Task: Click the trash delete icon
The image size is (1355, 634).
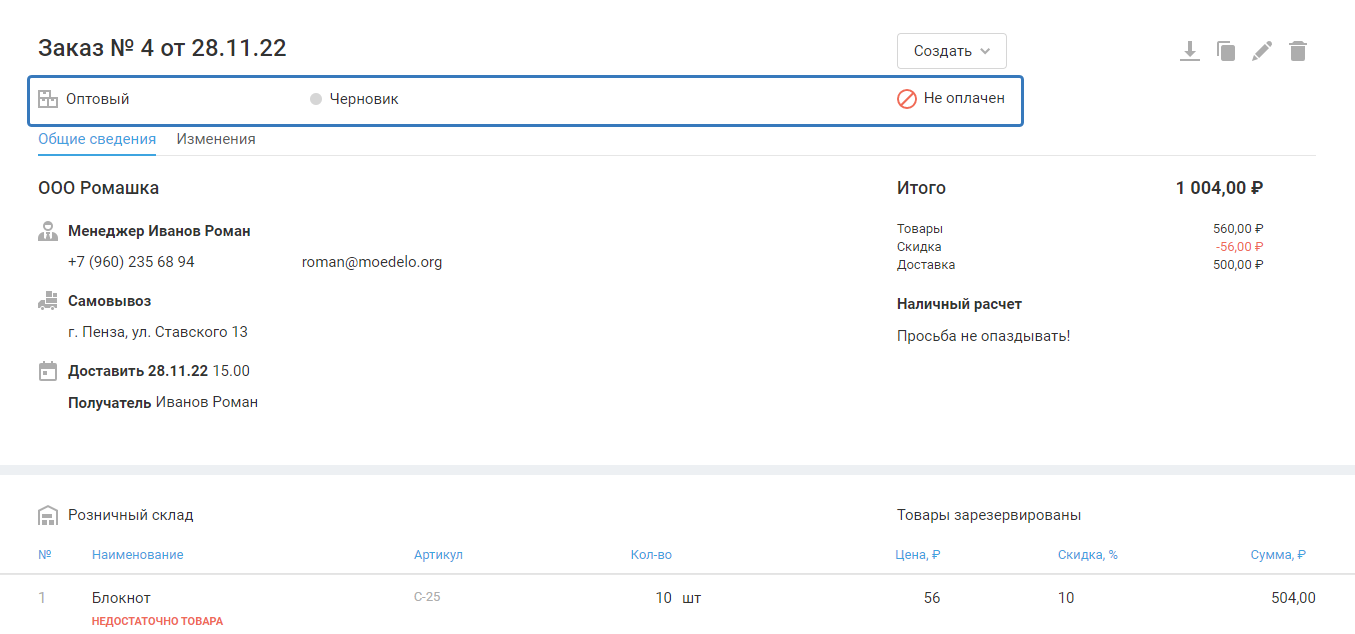Action: click(1298, 51)
